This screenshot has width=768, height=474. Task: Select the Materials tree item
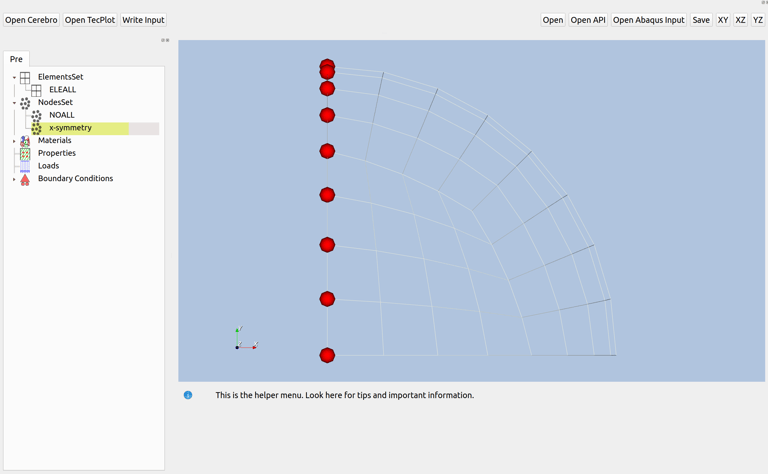(55, 141)
